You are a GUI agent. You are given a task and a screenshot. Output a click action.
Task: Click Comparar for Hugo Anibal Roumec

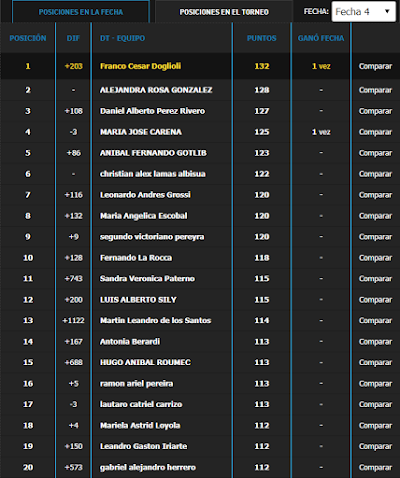[375, 362]
